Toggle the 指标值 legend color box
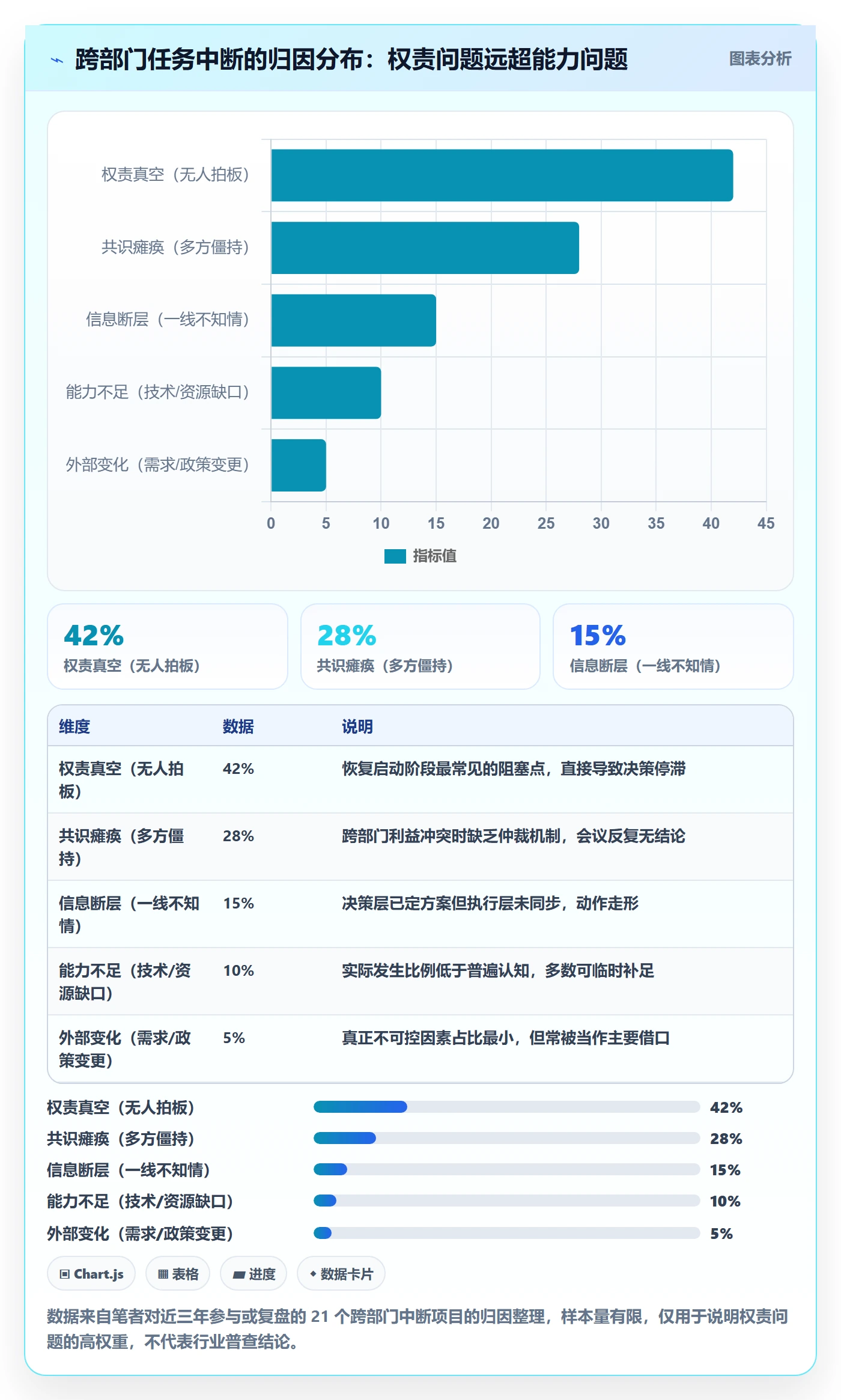Screen dimensions: 841x1400 click(395, 556)
